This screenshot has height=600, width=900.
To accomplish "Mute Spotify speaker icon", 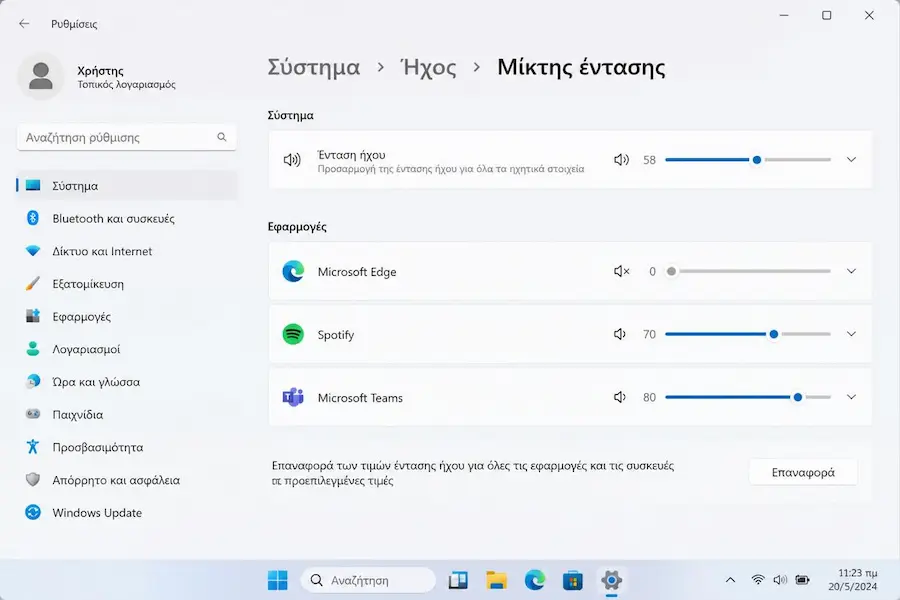I will pyautogui.click(x=619, y=334).
